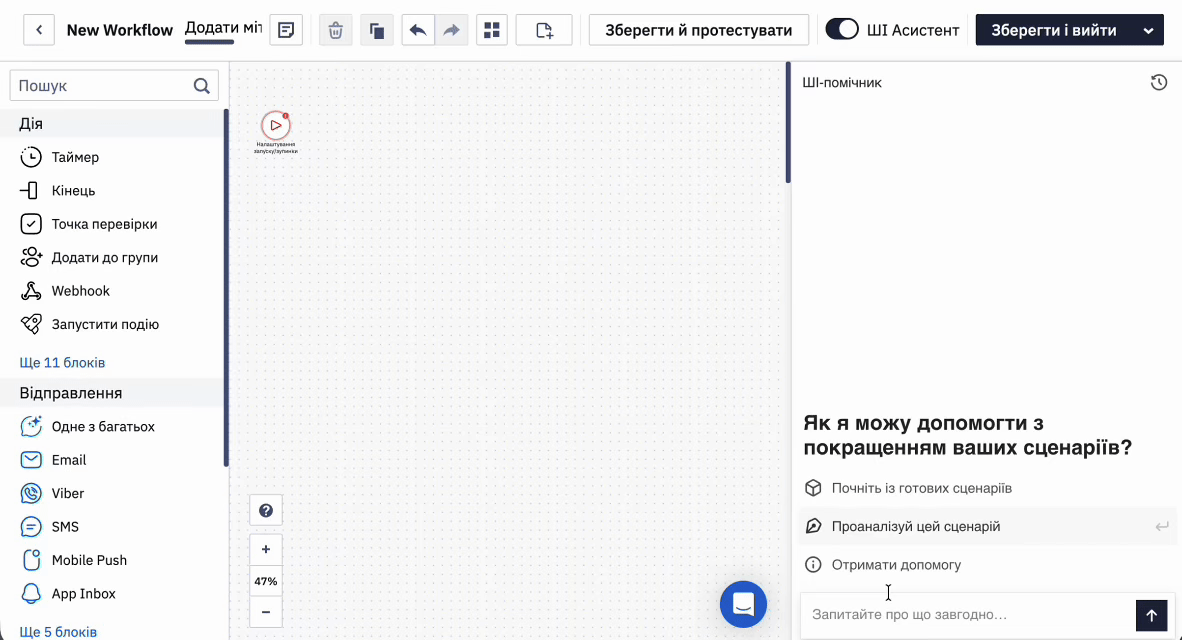Zoom in the canvas with plus
1182x640 pixels.
[x=266, y=550]
